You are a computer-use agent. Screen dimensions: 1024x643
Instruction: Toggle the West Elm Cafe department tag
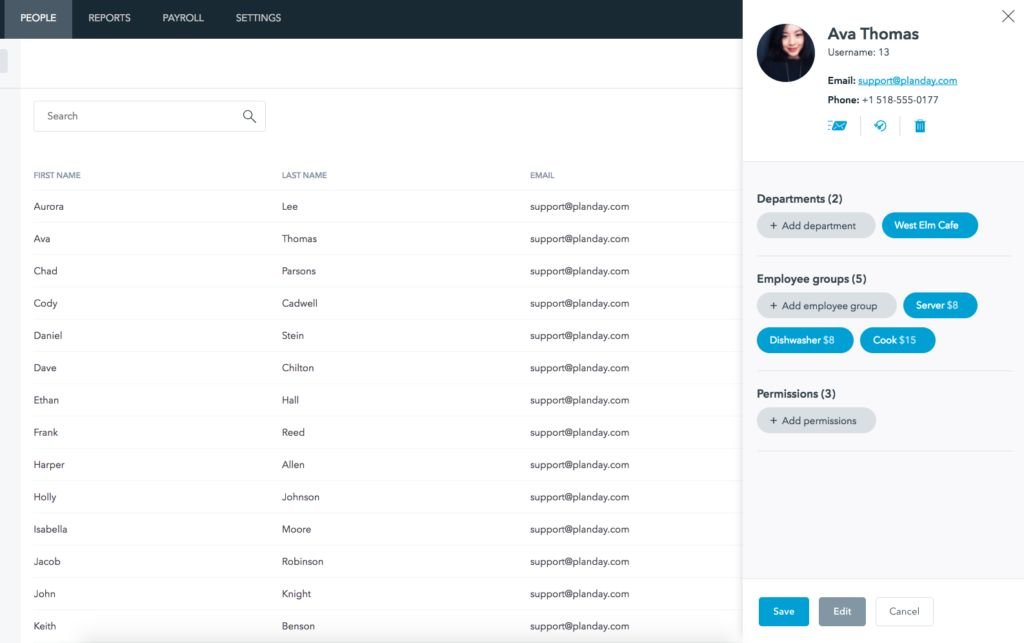click(929, 226)
